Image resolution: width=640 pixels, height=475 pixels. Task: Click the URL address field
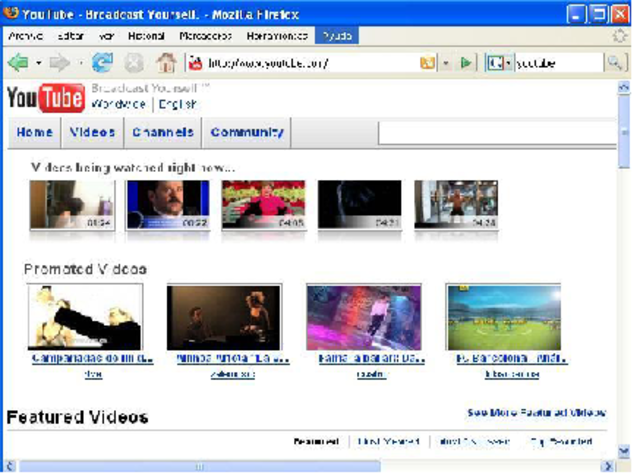[310, 63]
